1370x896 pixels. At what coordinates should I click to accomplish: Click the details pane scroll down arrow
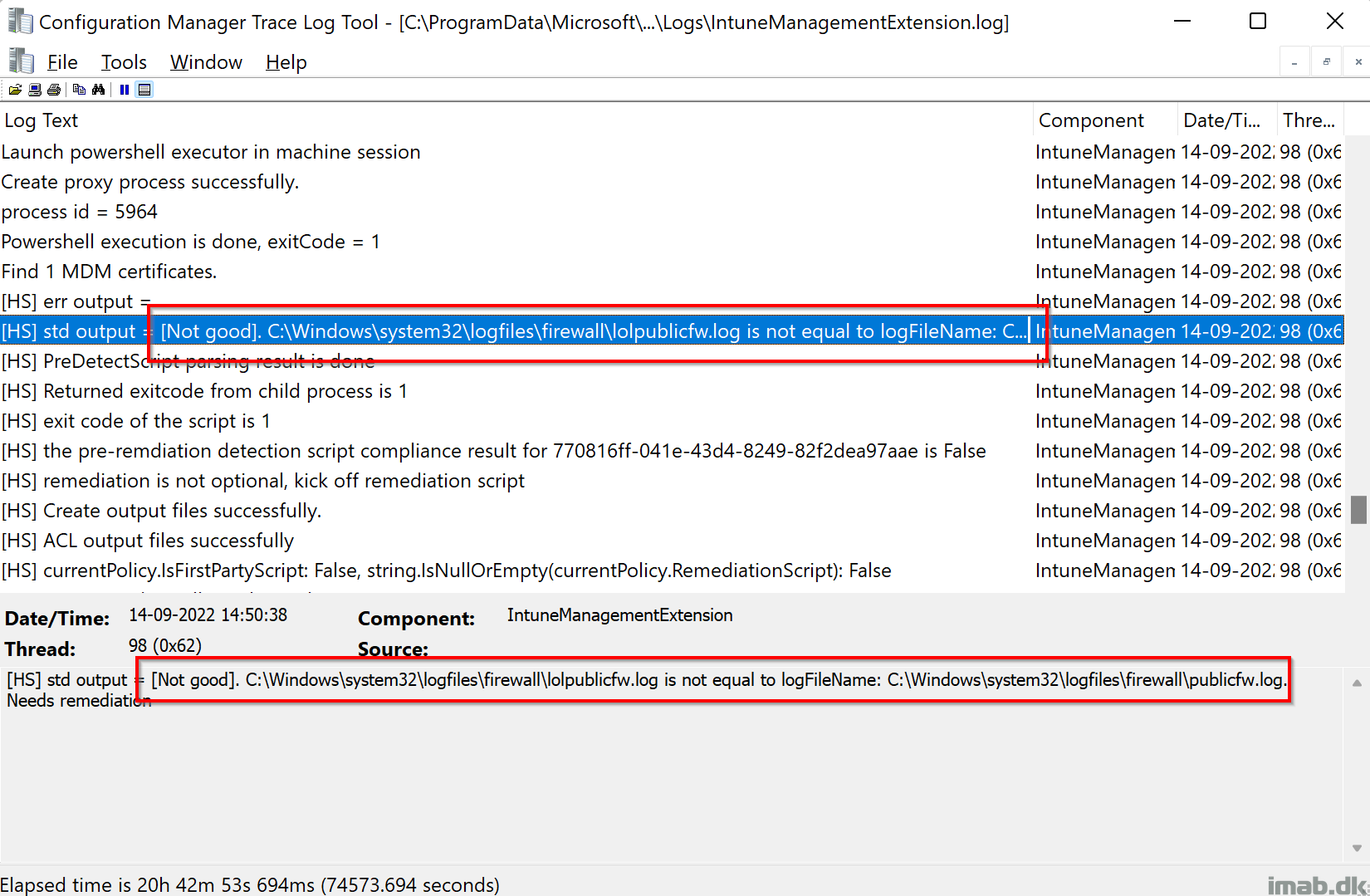coord(1357,848)
